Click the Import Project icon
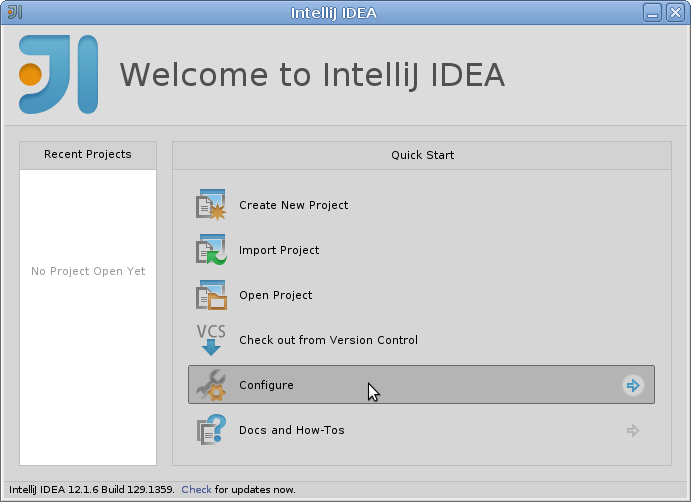 pyautogui.click(x=211, y=250)
